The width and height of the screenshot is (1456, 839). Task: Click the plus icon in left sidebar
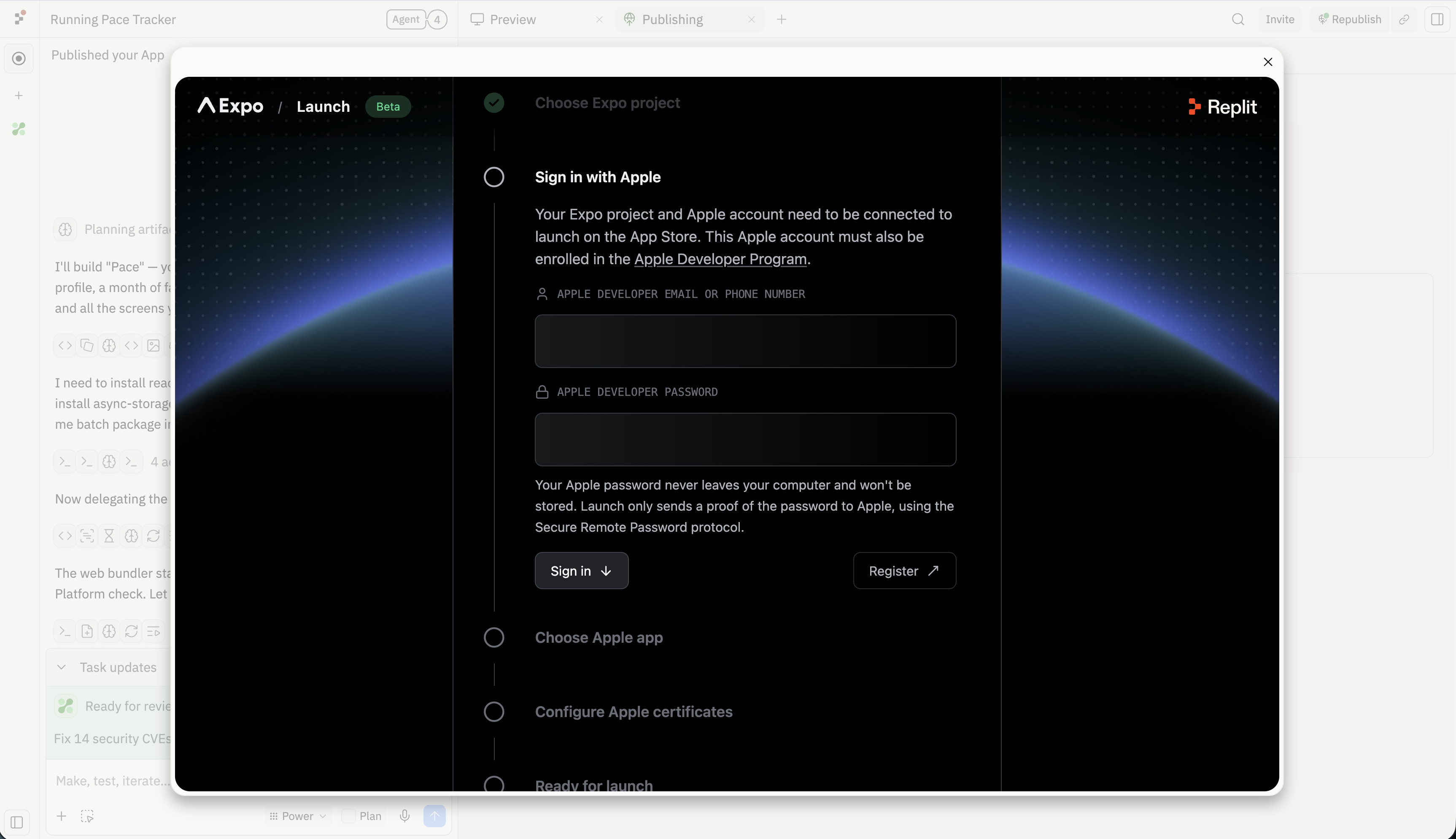coord(19,96)
